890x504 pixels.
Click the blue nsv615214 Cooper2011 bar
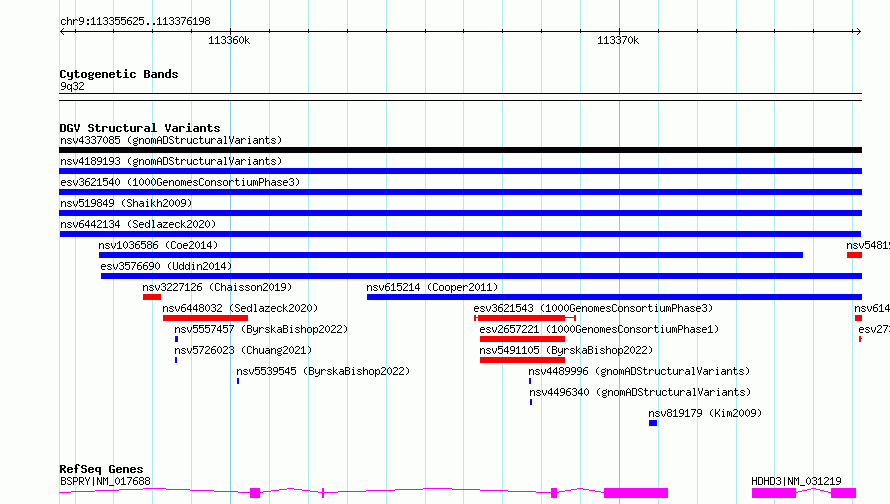pyautogui.click(x=614, y=297)
